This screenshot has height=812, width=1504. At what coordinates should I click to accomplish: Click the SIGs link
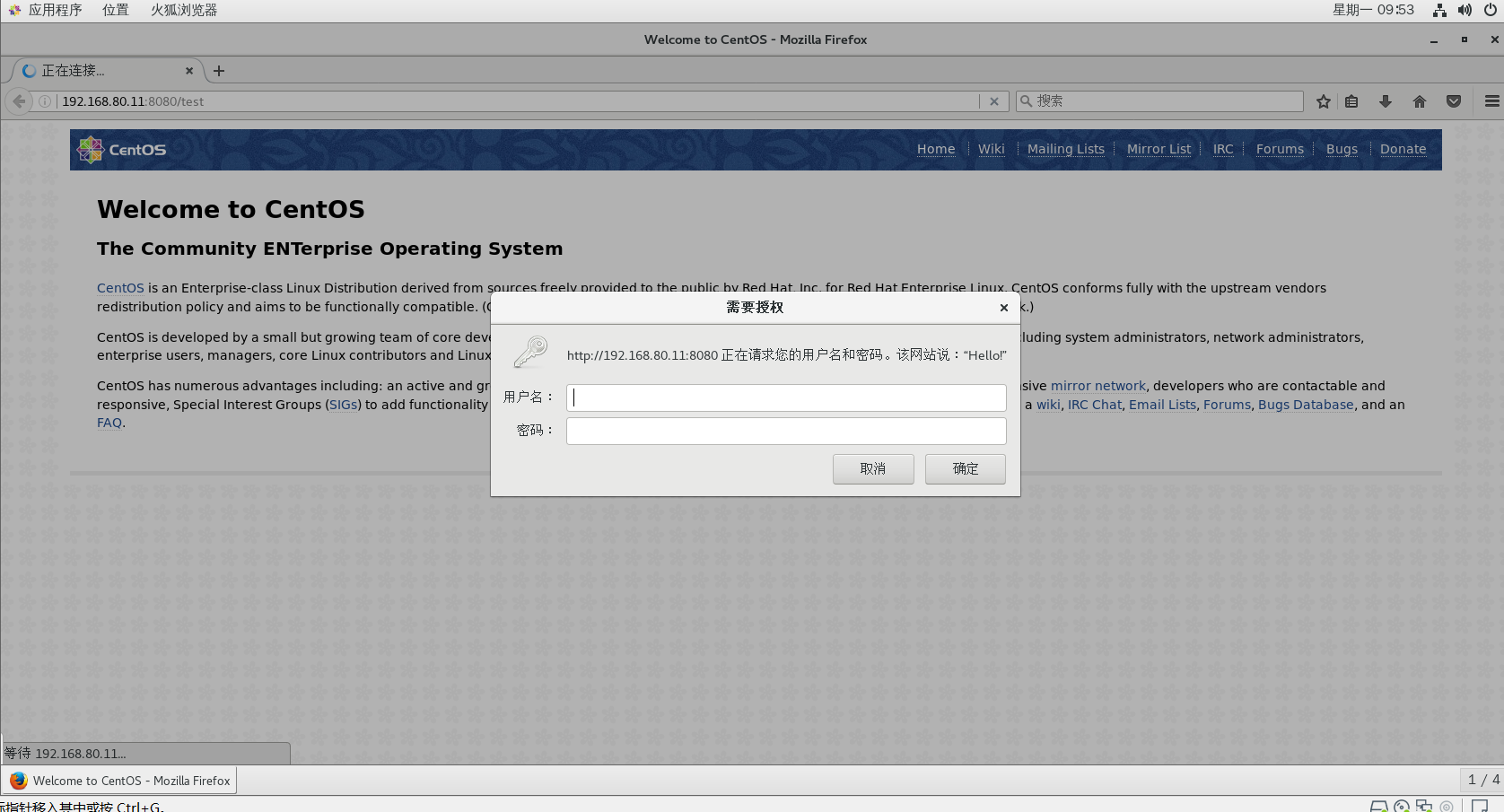point(344,405)
